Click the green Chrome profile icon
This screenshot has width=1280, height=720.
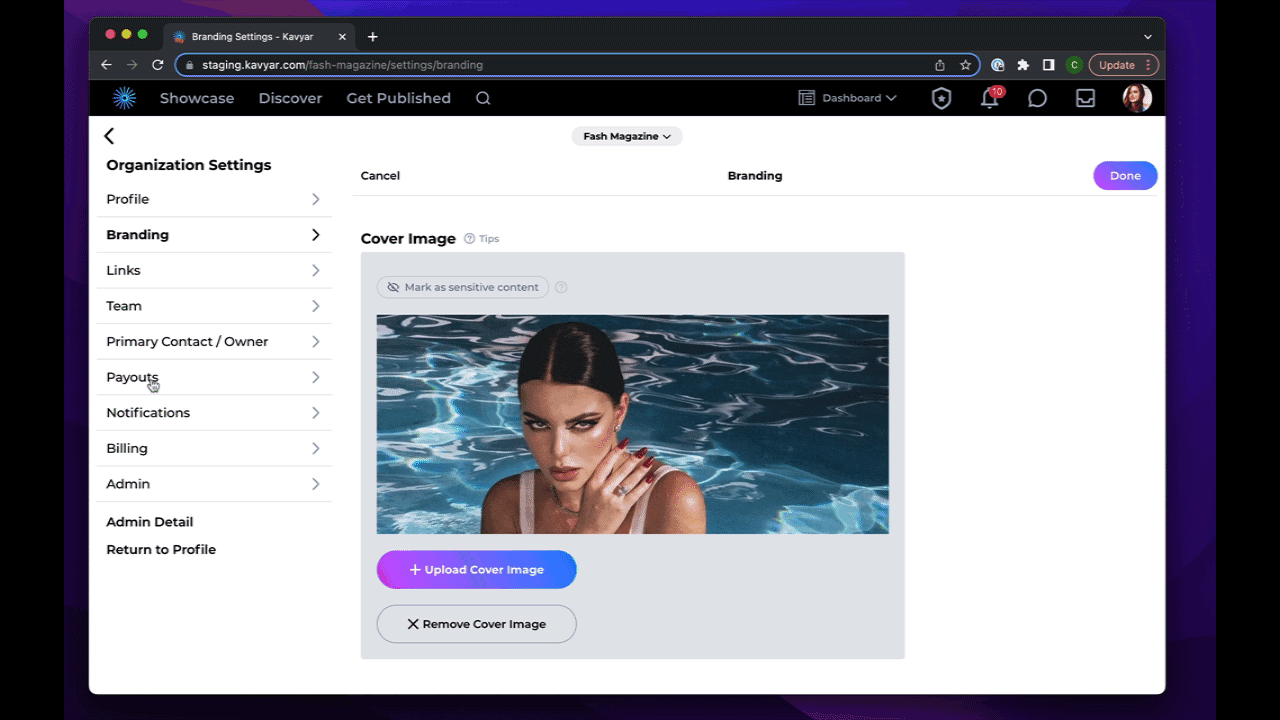click(1074, 65)
